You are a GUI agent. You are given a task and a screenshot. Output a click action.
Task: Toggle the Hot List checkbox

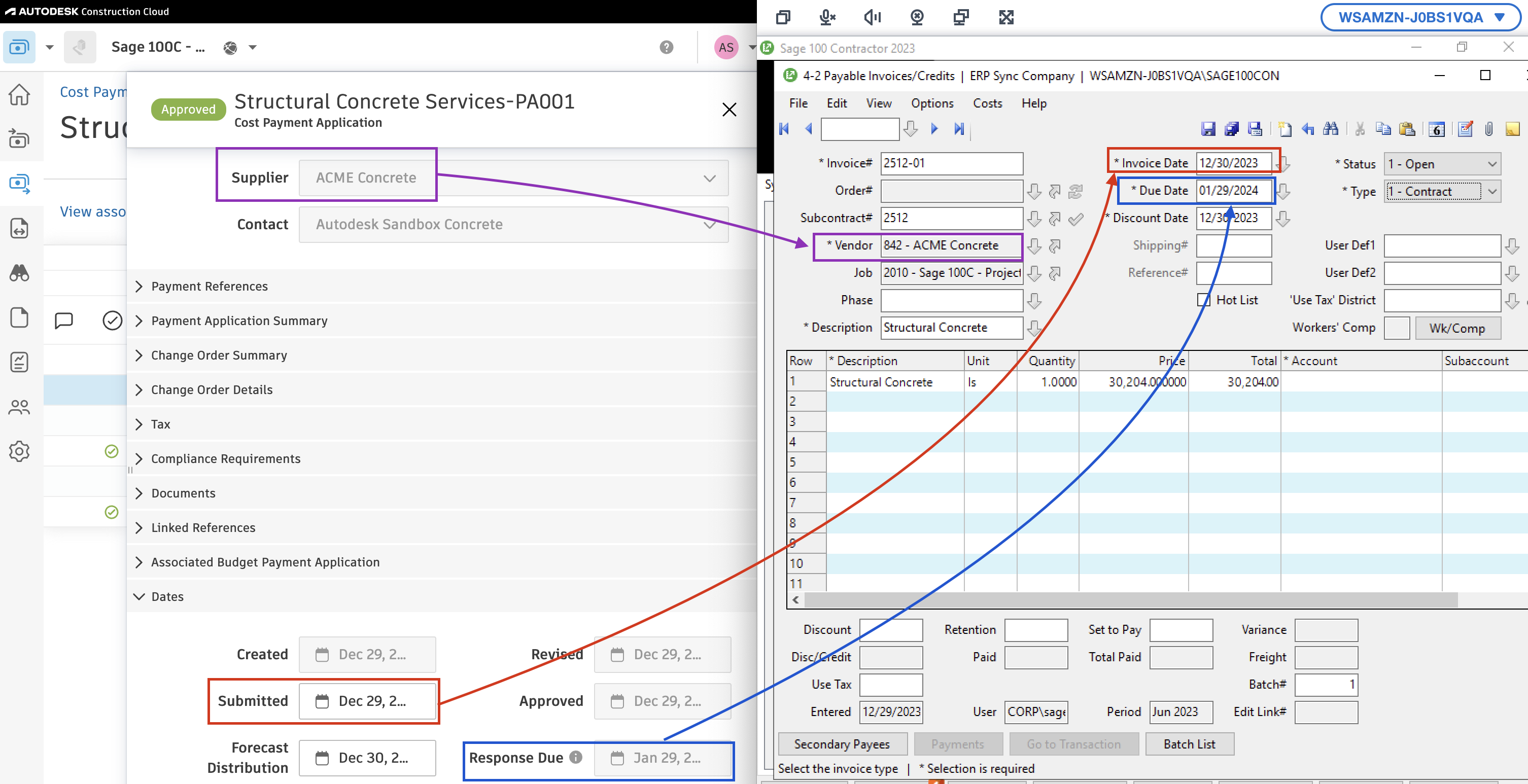coord(1203,300)
